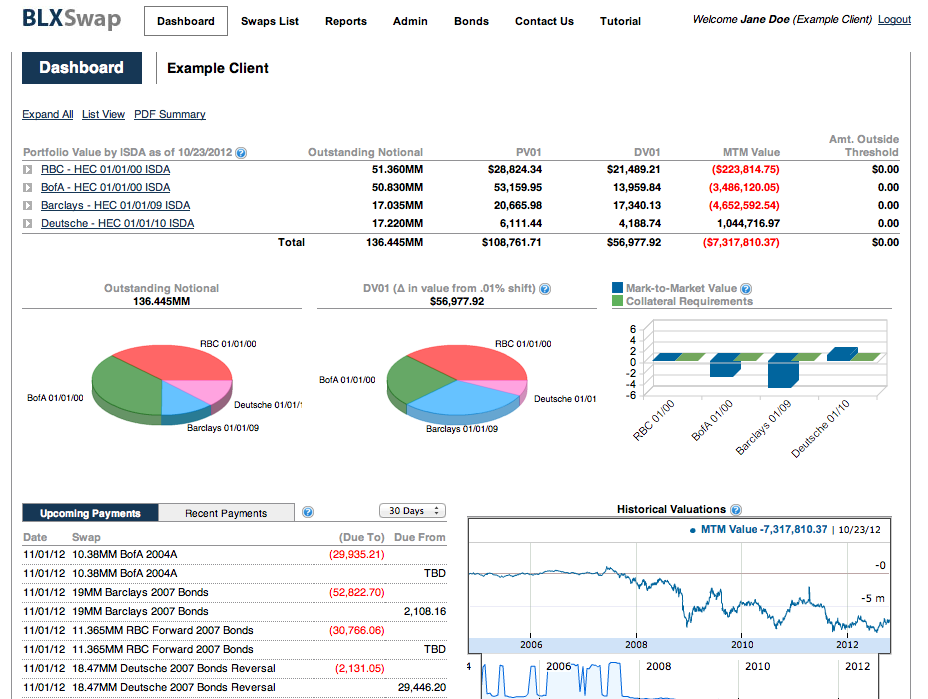Screen dimensions: 928x699
Task: Open help icon beside payments tabs
Action: pos(308,513)
